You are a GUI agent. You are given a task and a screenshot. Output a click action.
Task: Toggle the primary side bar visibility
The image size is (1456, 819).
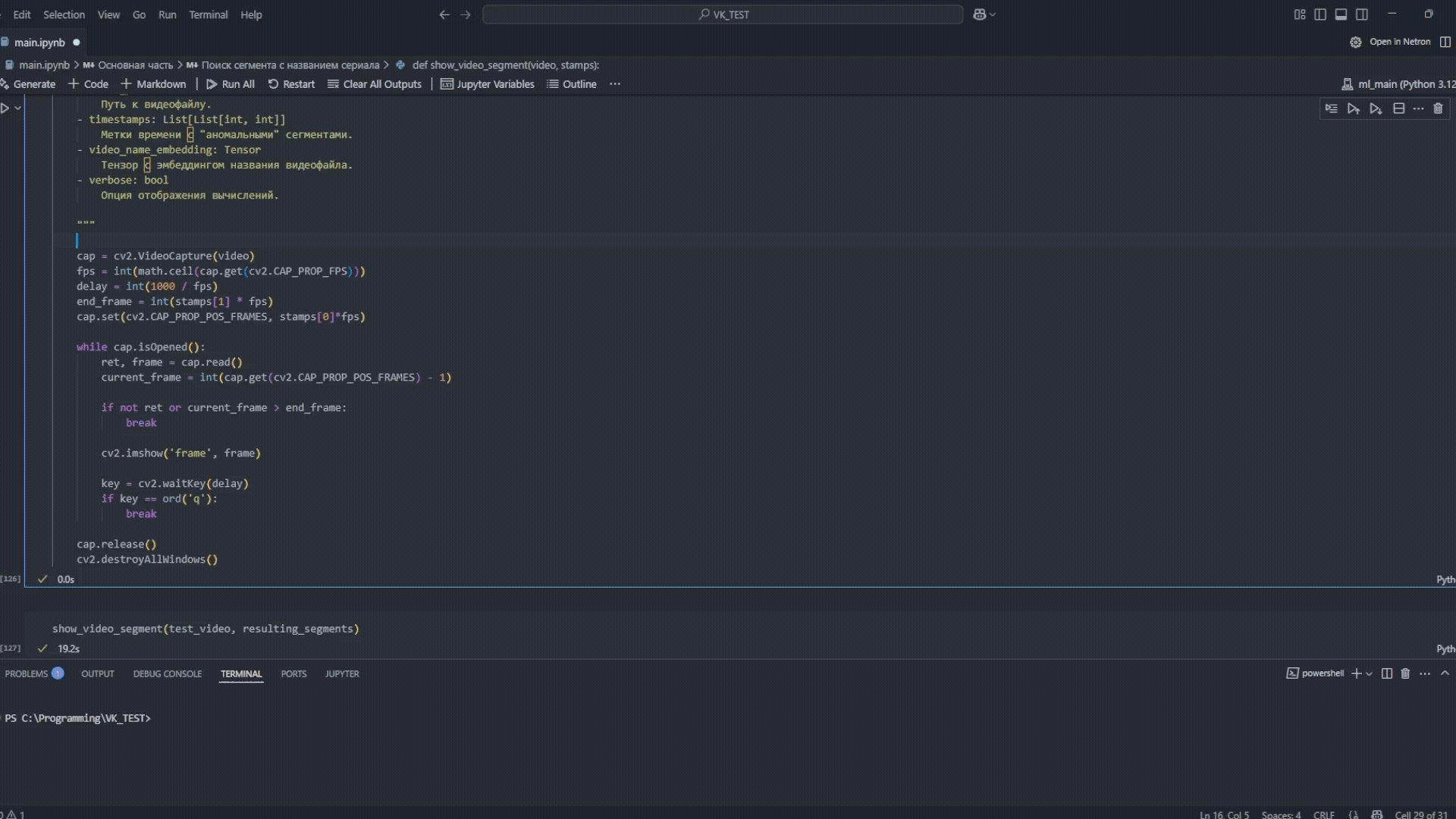[x=1320, y=14]
